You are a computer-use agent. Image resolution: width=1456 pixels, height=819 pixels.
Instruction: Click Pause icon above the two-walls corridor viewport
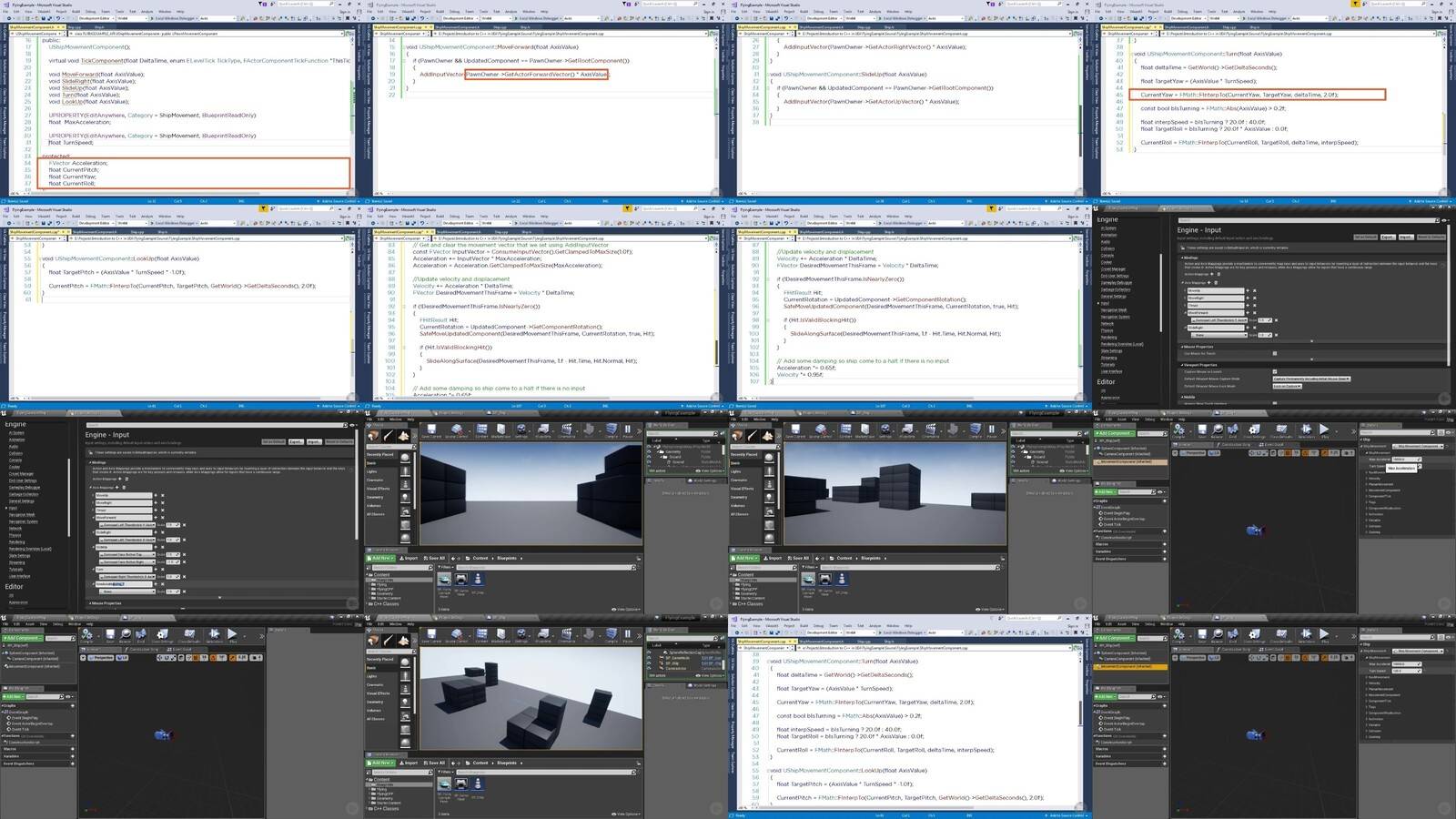627,430
